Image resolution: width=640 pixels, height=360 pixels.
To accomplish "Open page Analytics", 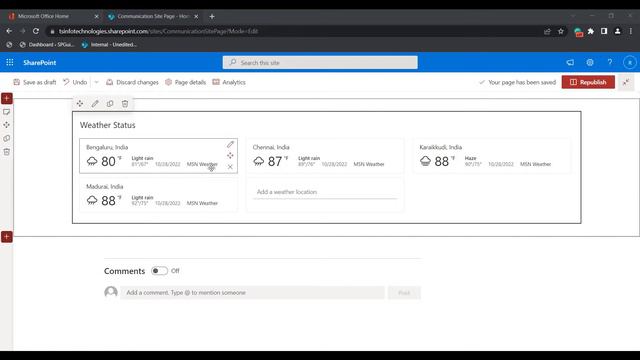I will tap(229, 82).
